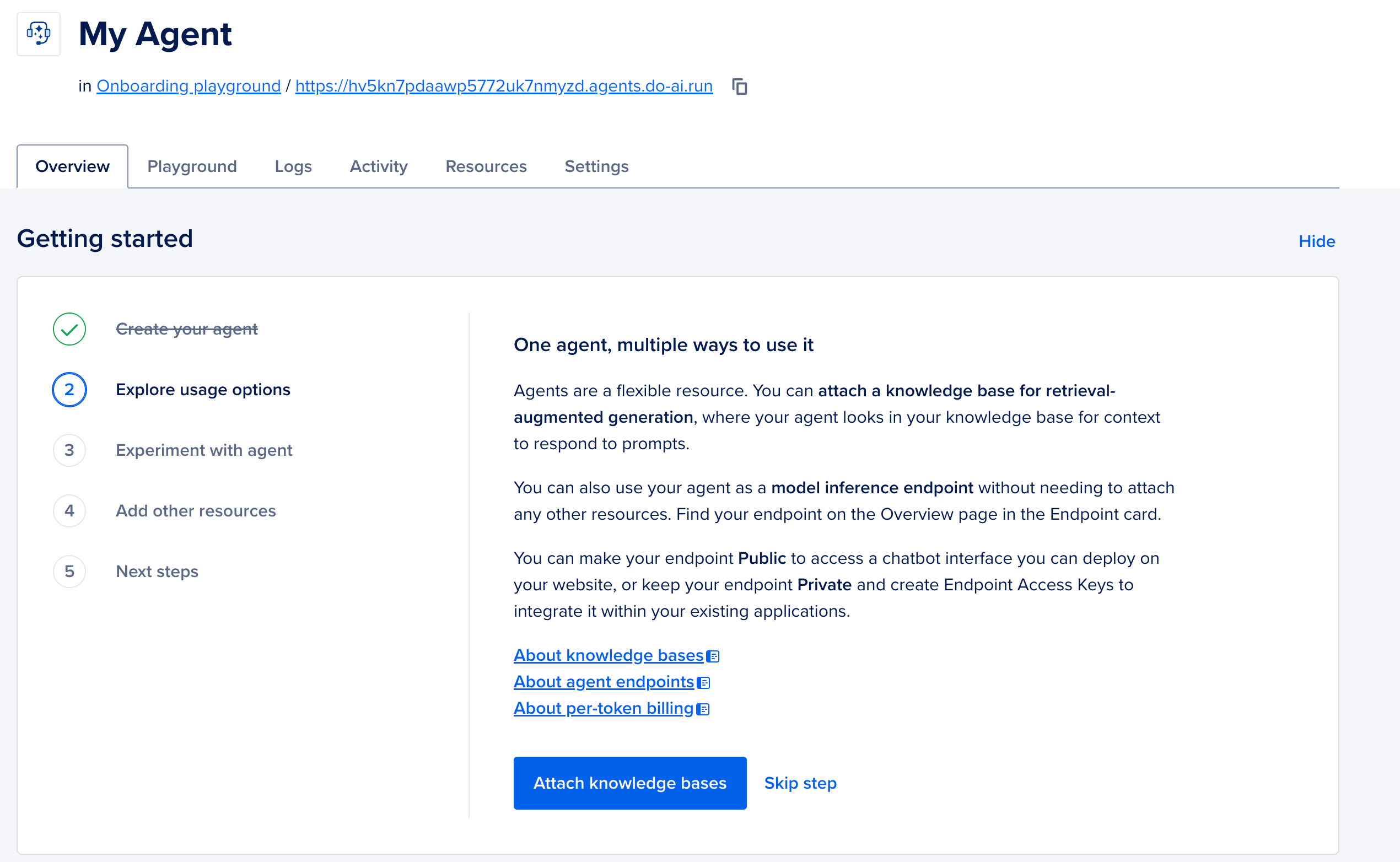
Task: Click the Getting started heading
Action: pyautogui.click(x=105, y=239)
